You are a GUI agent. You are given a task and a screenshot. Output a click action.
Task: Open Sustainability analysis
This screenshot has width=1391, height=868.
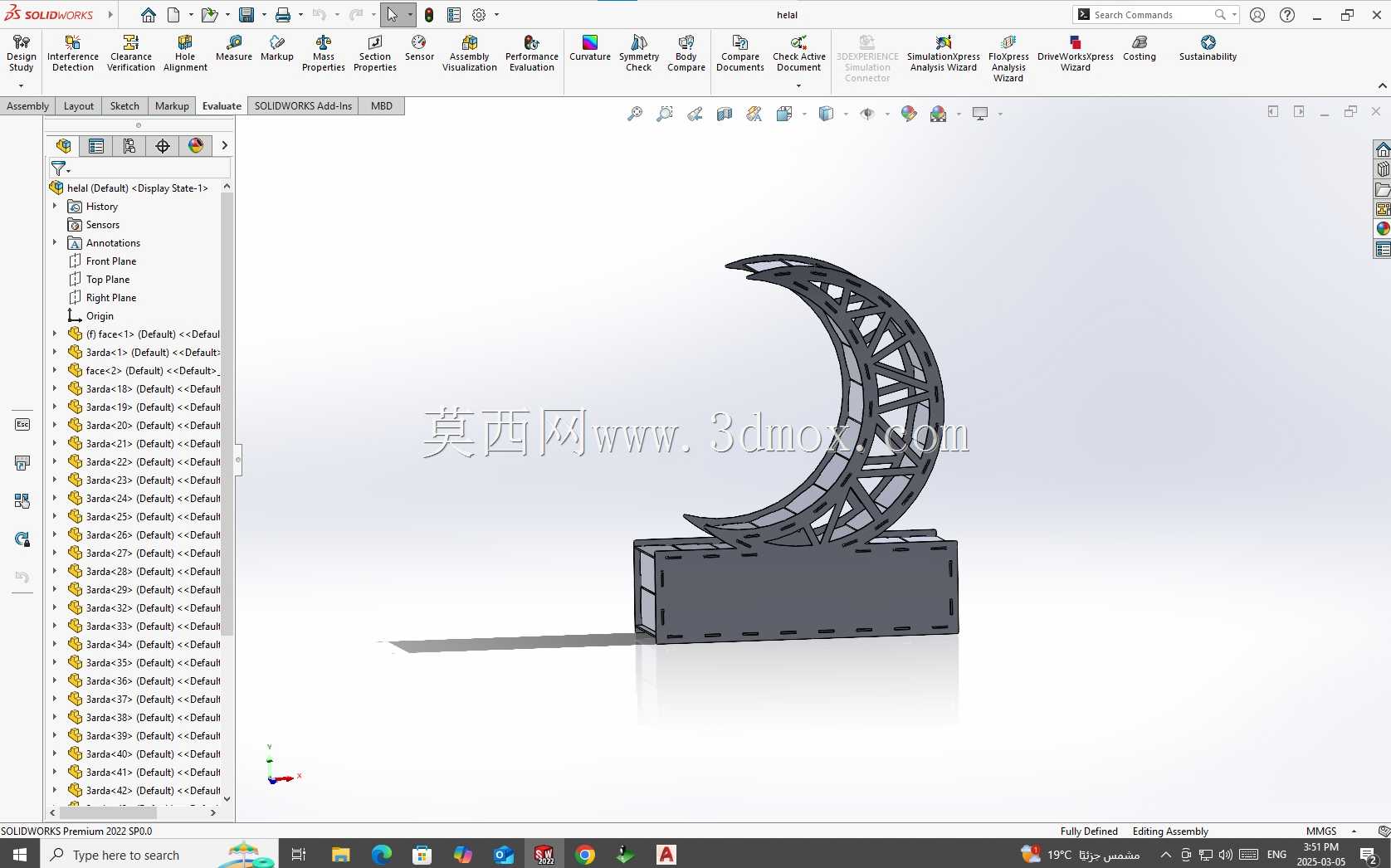1208,48
